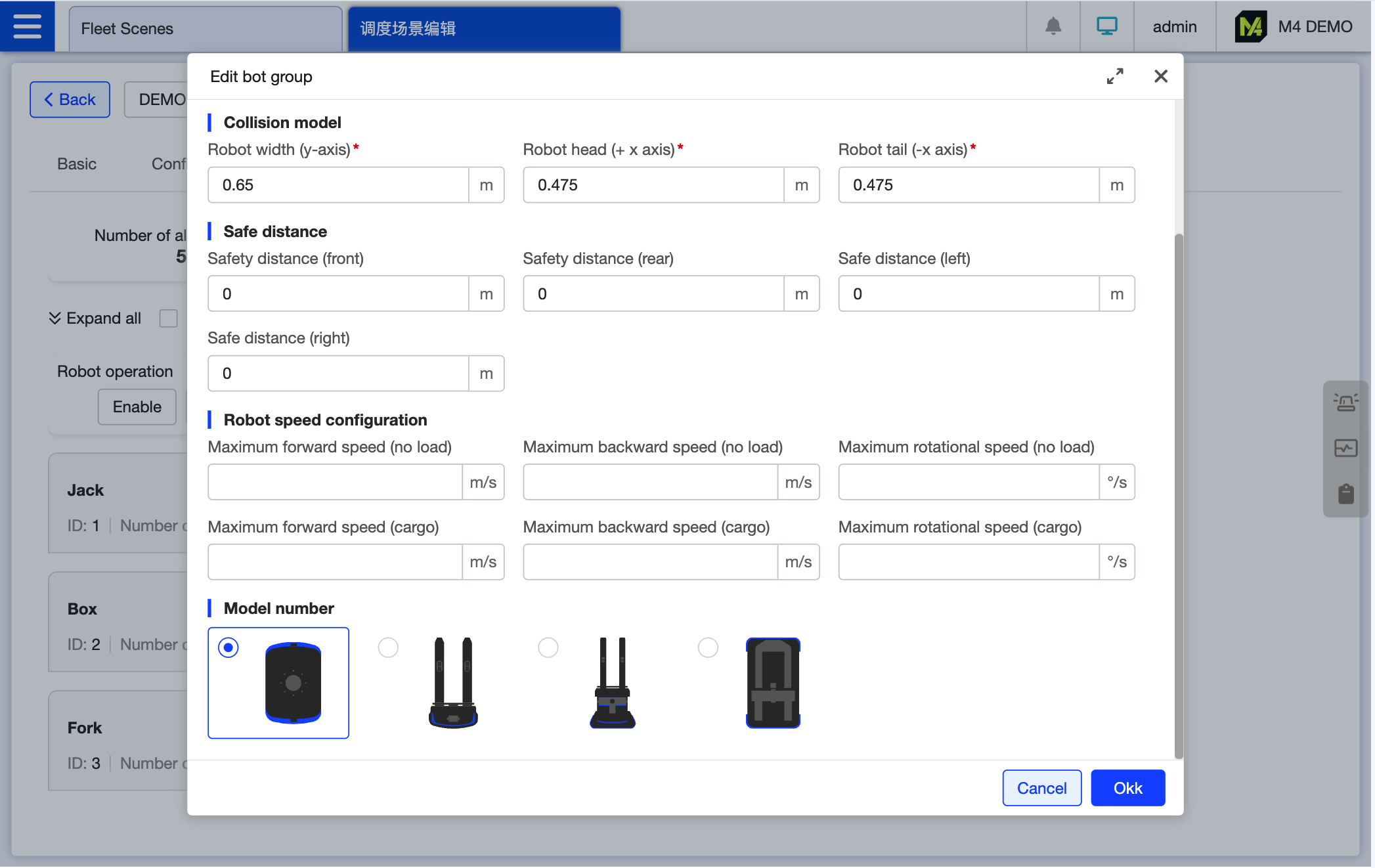Expand the dialog to fullscreen

[x=1114, y=76]
